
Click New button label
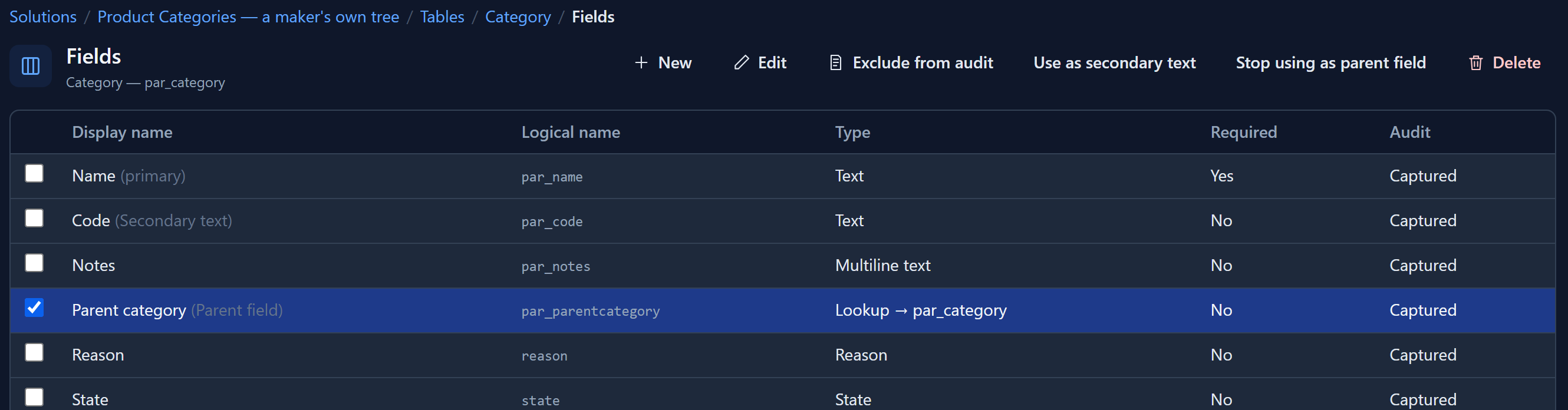pyautogui.click(x=674, y=62)
